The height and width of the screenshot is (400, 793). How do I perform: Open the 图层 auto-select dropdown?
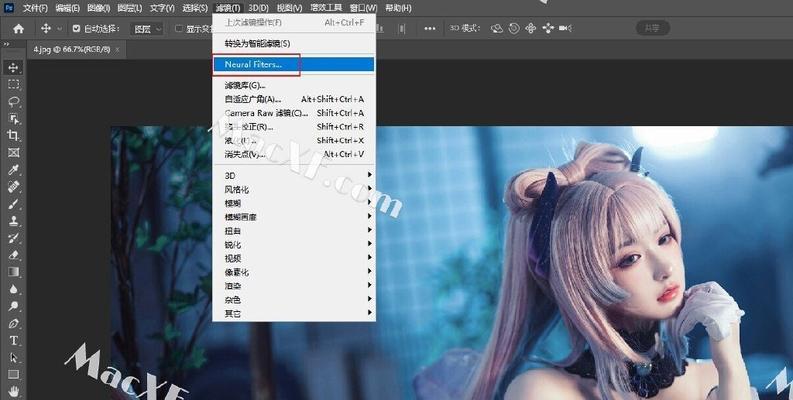(147, 29)
